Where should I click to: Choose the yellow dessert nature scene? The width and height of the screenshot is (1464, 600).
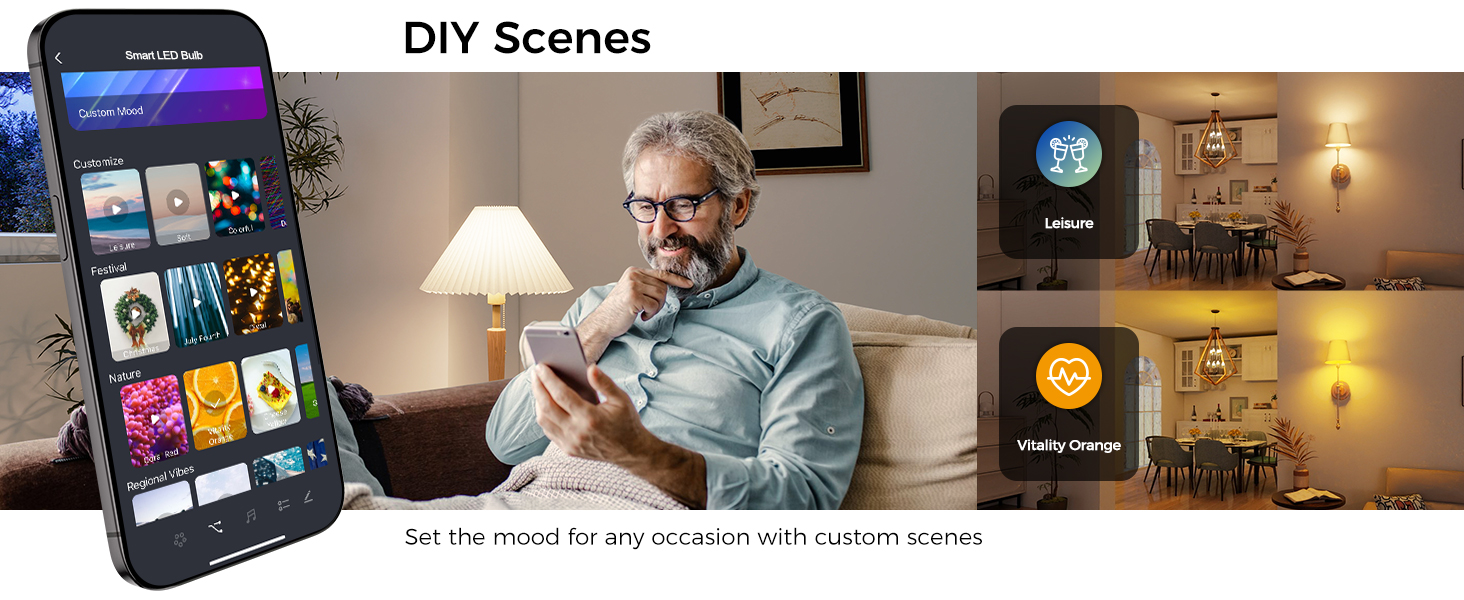(x=271, y=391)
